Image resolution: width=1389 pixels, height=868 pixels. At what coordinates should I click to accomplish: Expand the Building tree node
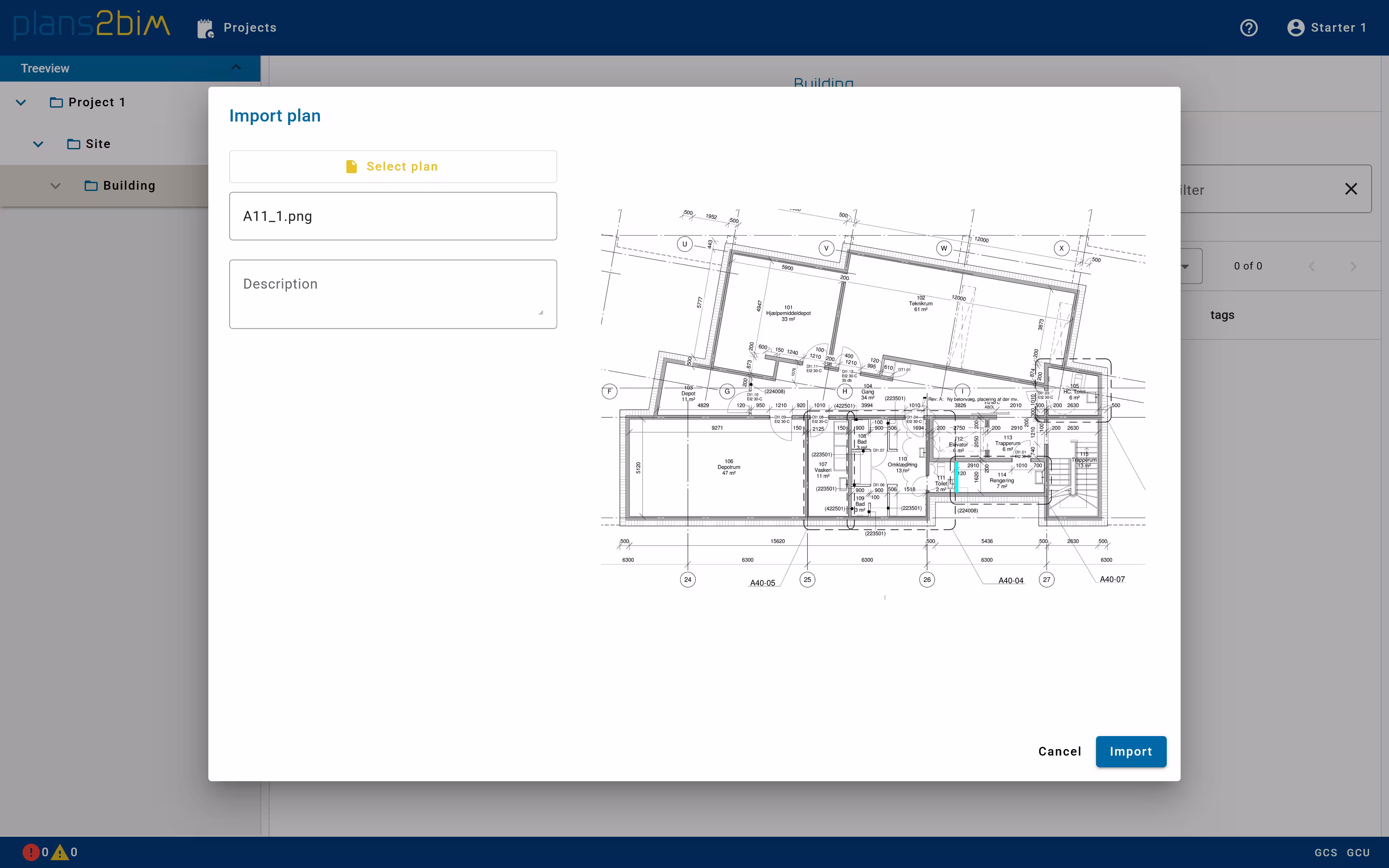[x=56, y=185]
